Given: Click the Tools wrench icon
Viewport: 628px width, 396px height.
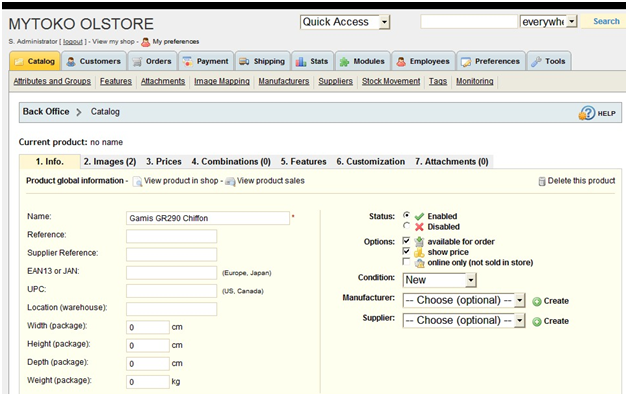Looking at the screenshot, I should tap(536, 62).
